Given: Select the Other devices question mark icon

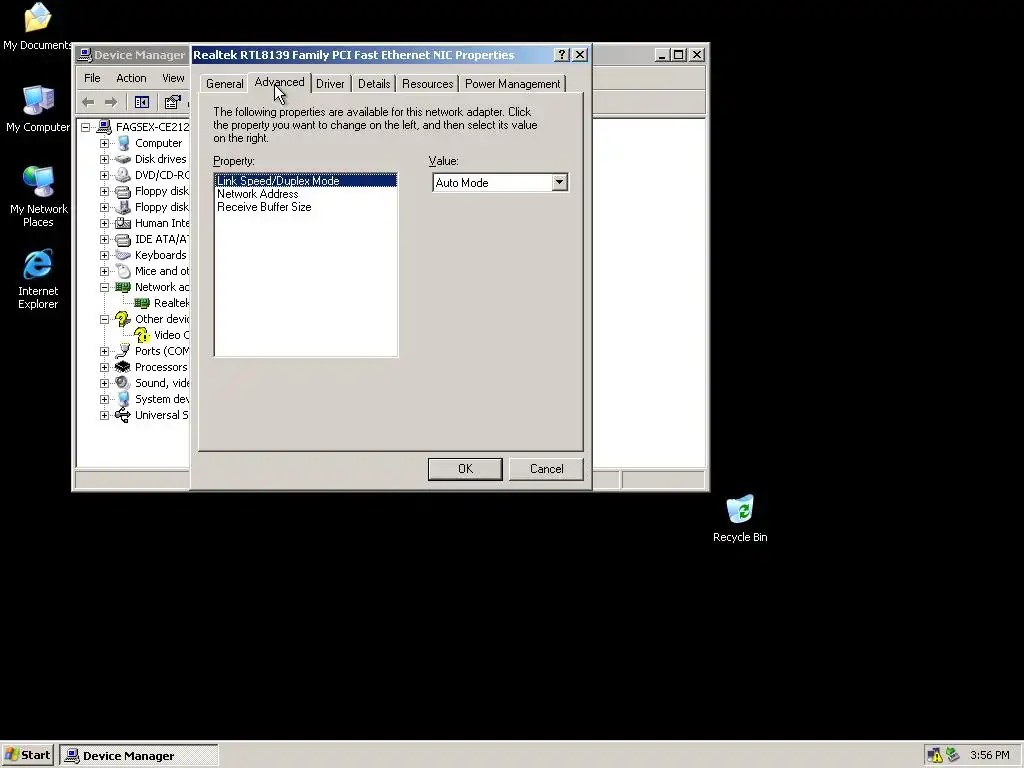Looking at the screenshot, I should (x=123, y=319).
